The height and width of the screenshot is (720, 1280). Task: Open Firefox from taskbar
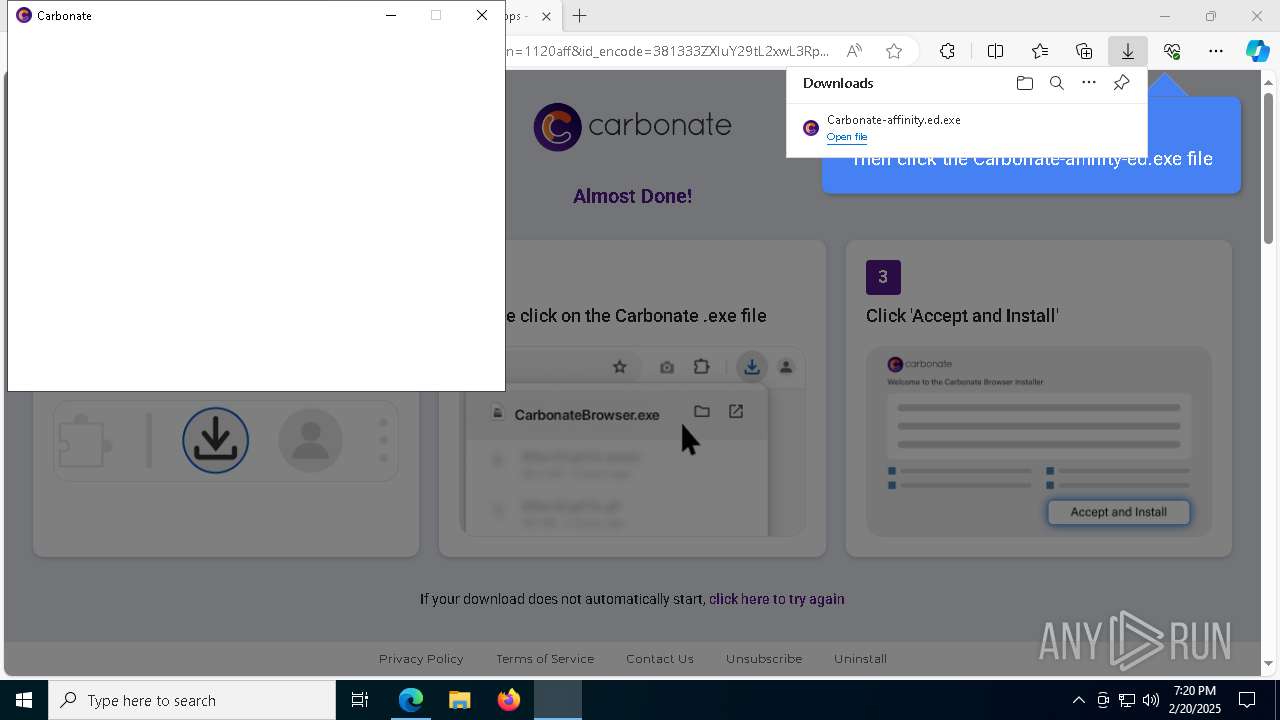point(508,700)
